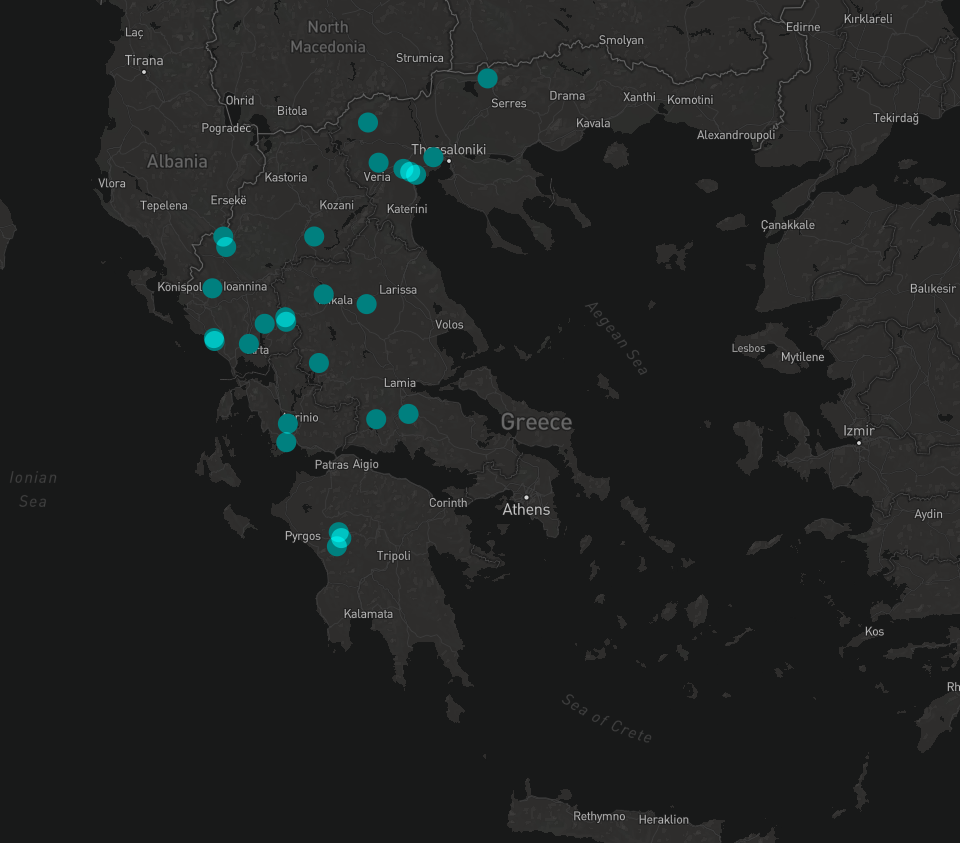Select the Heraklion label on Crete

(664, 819)
